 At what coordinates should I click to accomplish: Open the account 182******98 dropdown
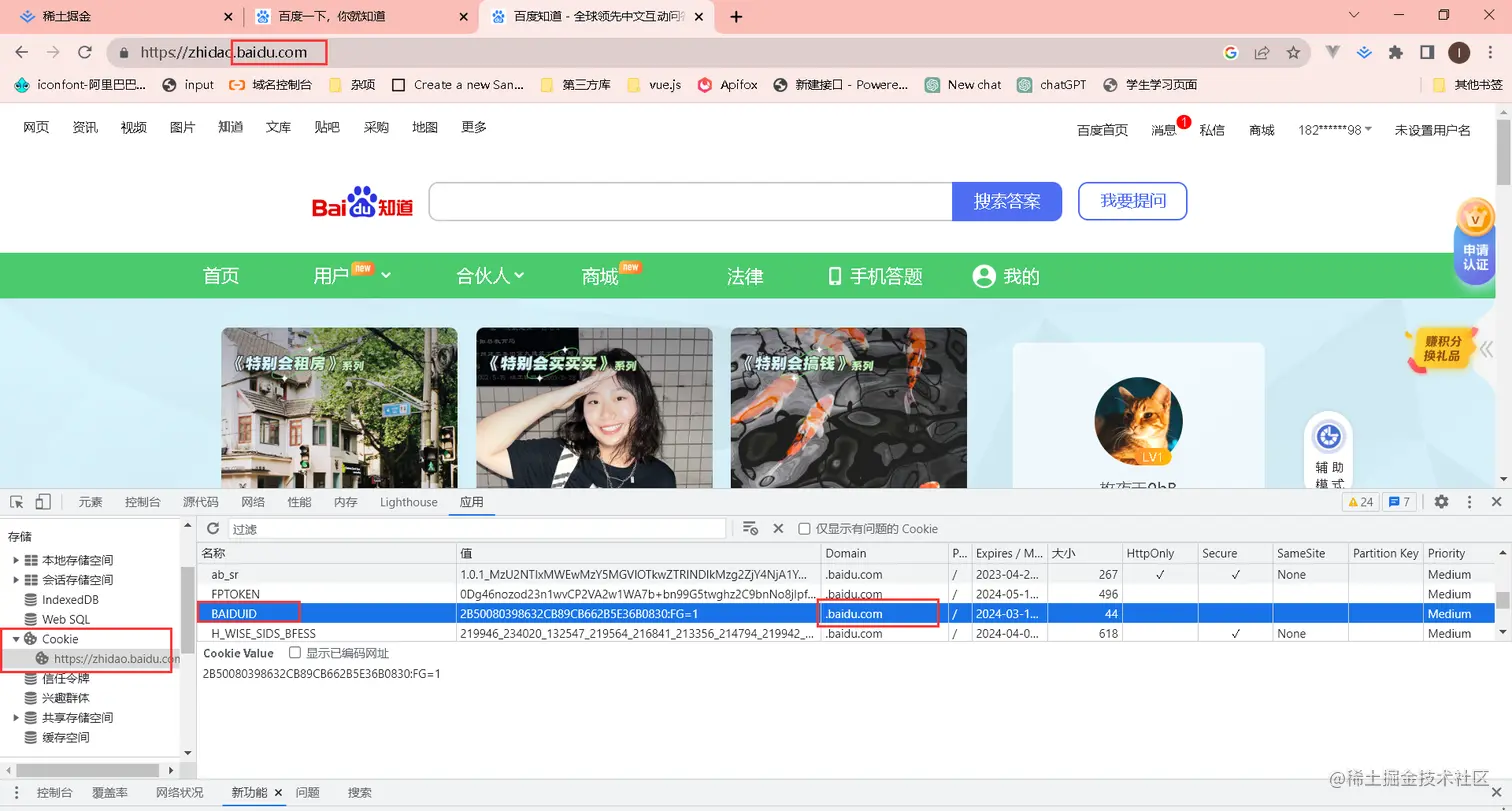coord(1335,130)
